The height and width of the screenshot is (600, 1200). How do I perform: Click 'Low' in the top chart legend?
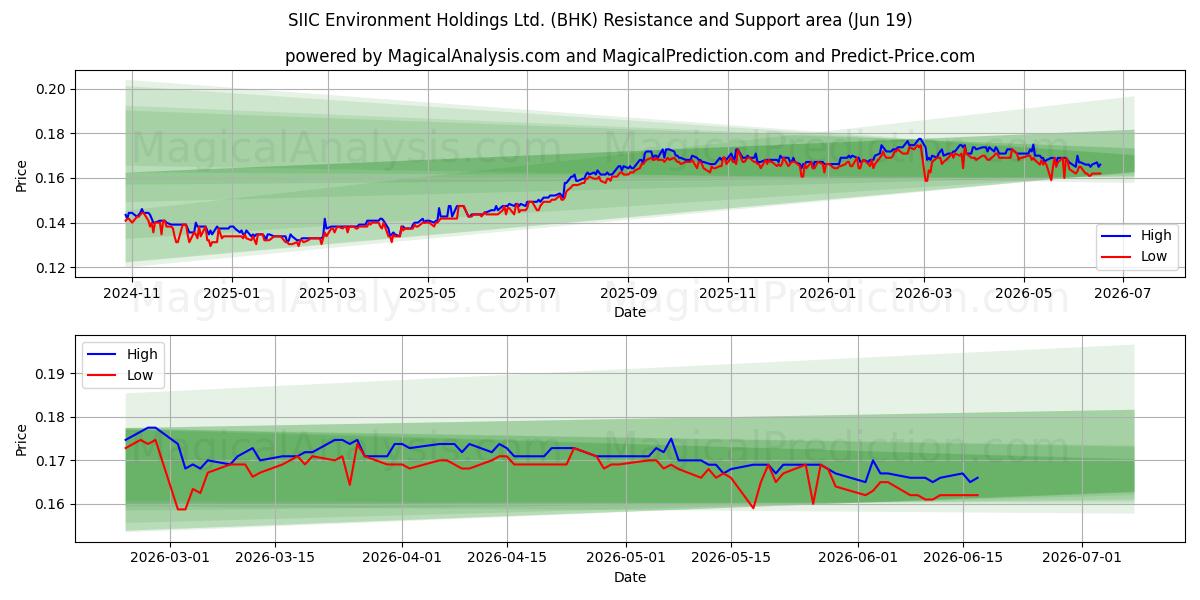1154,257
